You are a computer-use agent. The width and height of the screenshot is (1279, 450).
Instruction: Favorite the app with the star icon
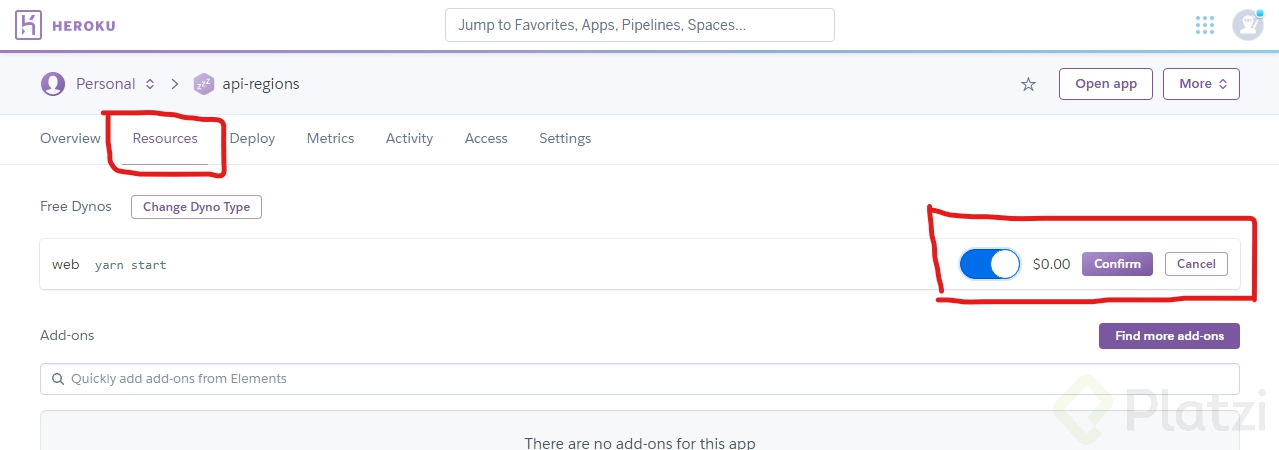[1028, 84]
